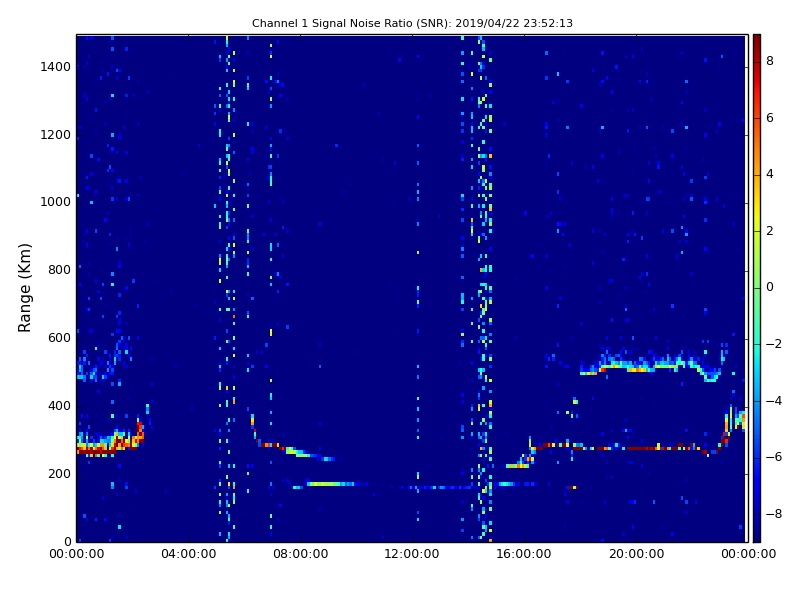Screen dimensions: 800x600
Task: Click the colorbar label 6
Action: (770, 118)
